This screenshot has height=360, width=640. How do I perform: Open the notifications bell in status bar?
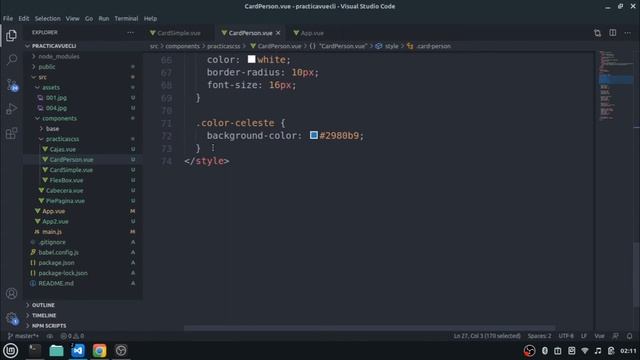tap(629, 336)
